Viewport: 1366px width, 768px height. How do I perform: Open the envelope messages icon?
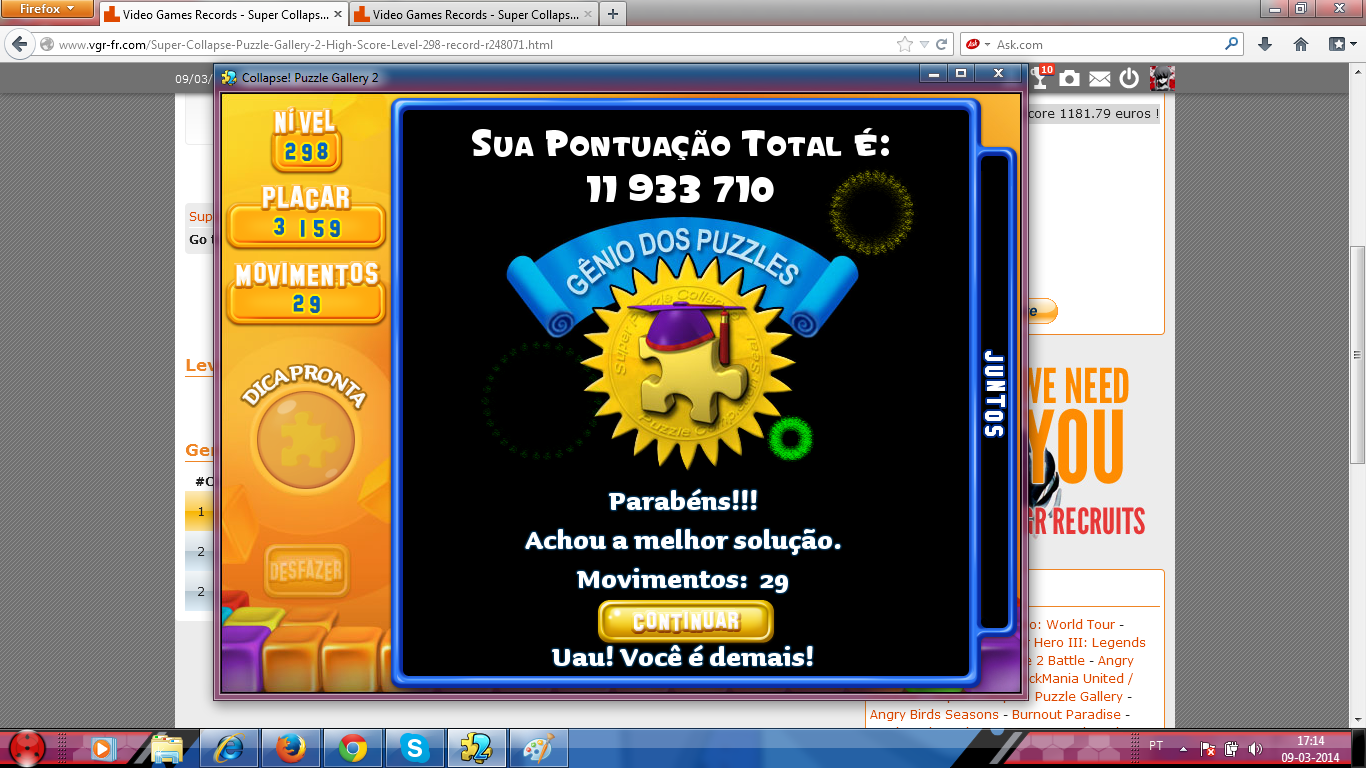1099,78
